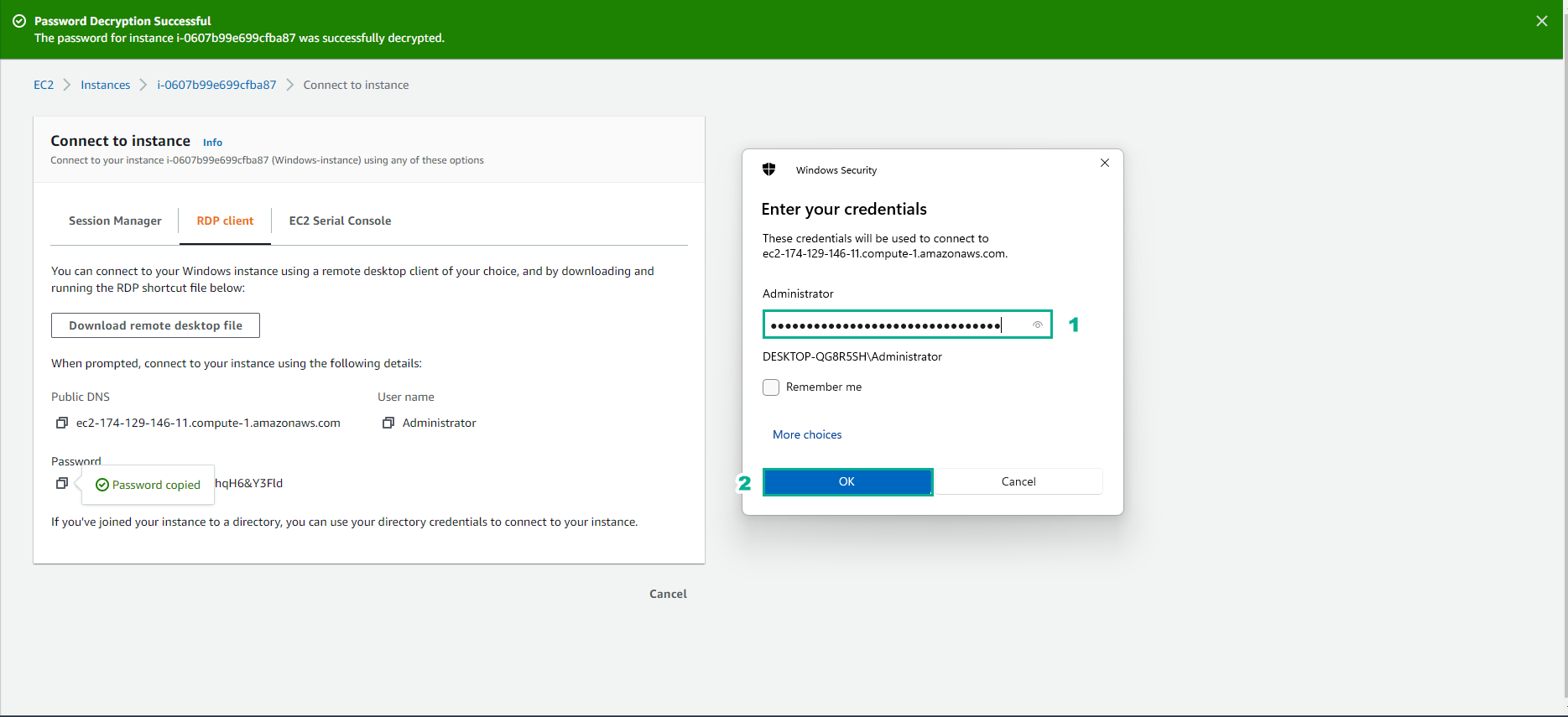Screen dimensions: 1568x717
Task: Close the Windows Security dialog
Action: 1104,163
